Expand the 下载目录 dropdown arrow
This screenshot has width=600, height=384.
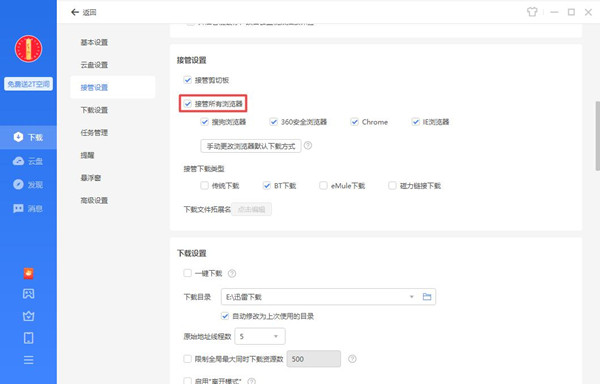(412, 297)
